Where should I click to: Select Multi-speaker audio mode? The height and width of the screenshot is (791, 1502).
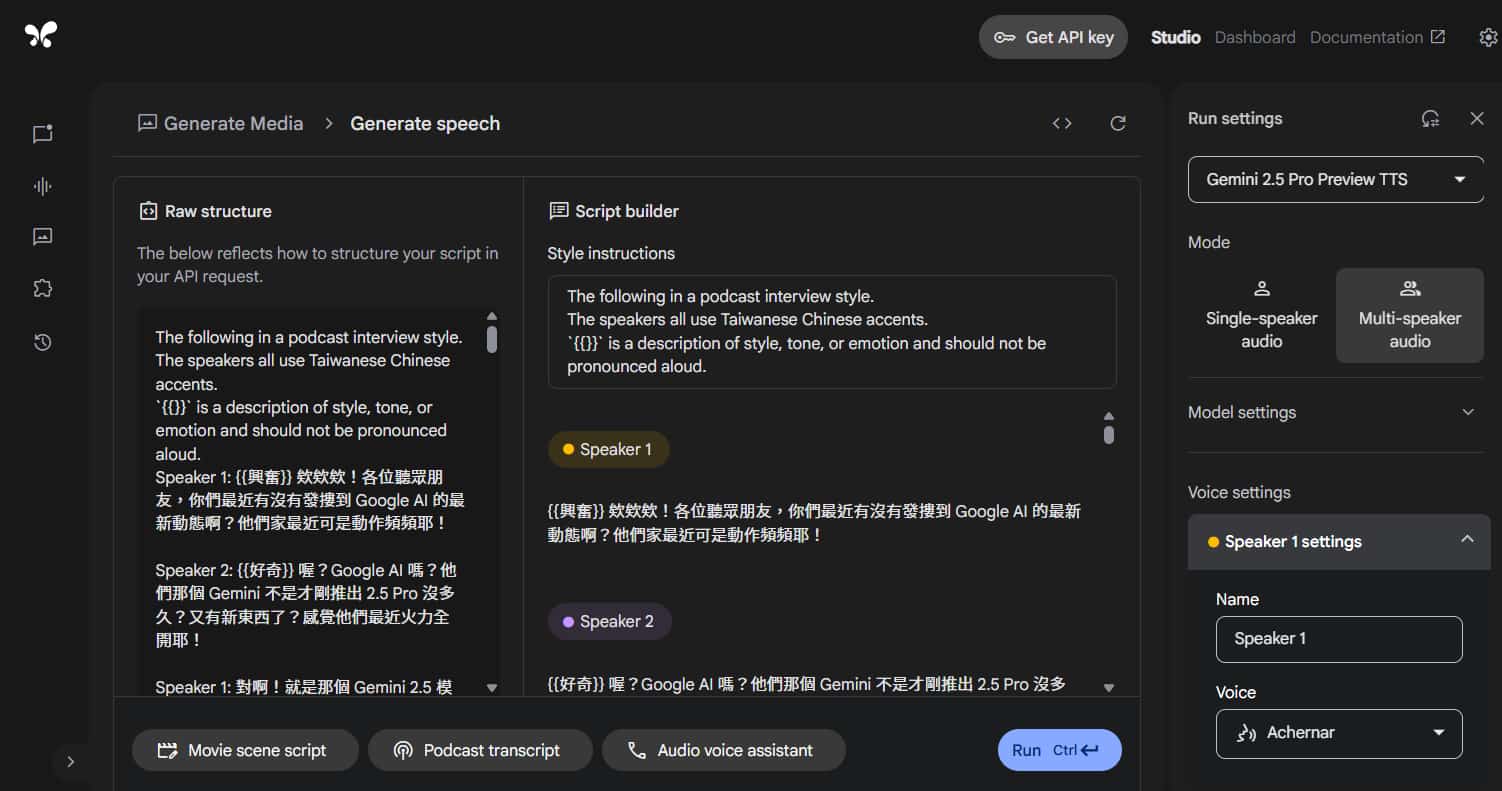click(1410, 315)
